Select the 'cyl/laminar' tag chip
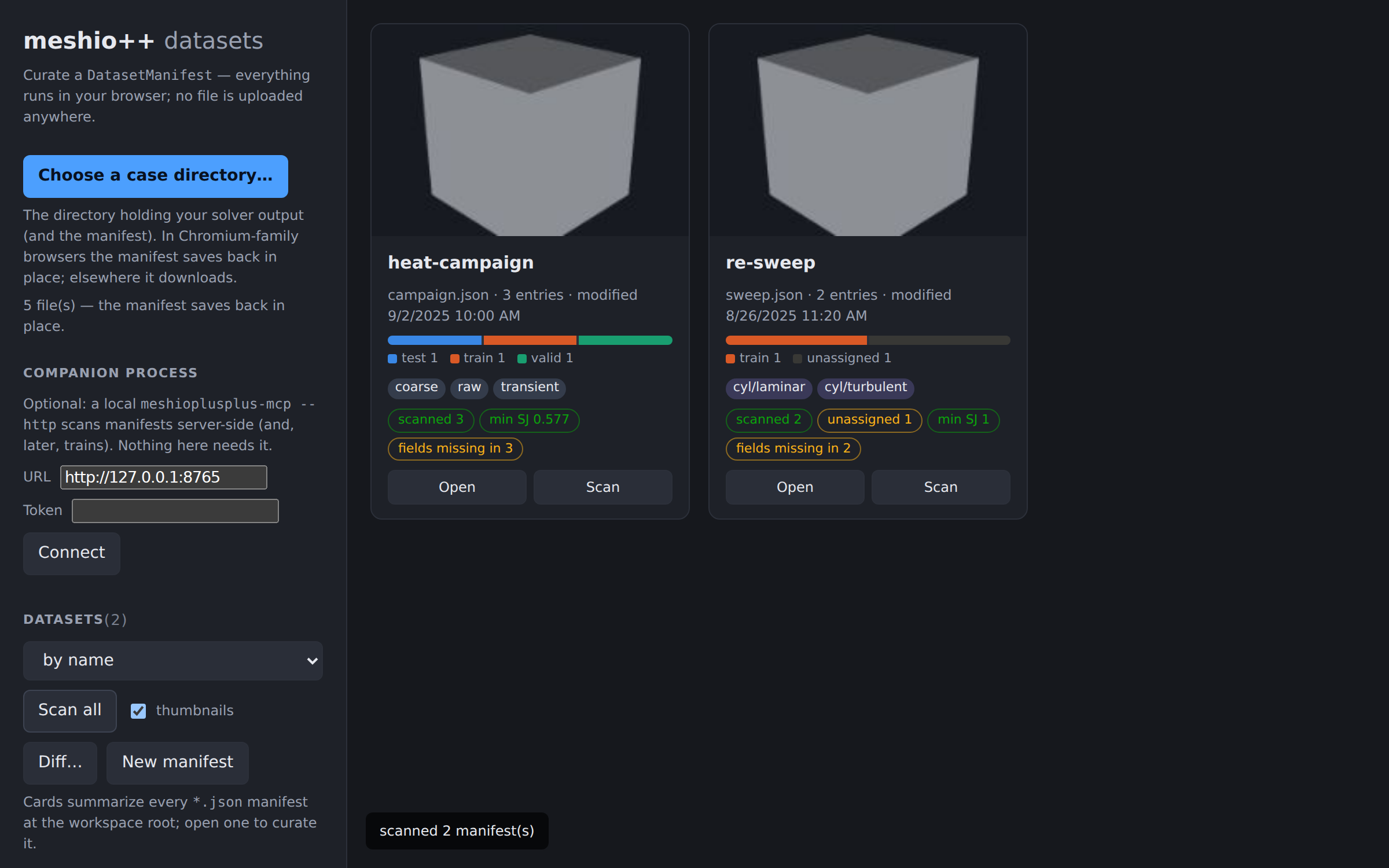Viewport: 1389px width, 868px height. [769, 388]
